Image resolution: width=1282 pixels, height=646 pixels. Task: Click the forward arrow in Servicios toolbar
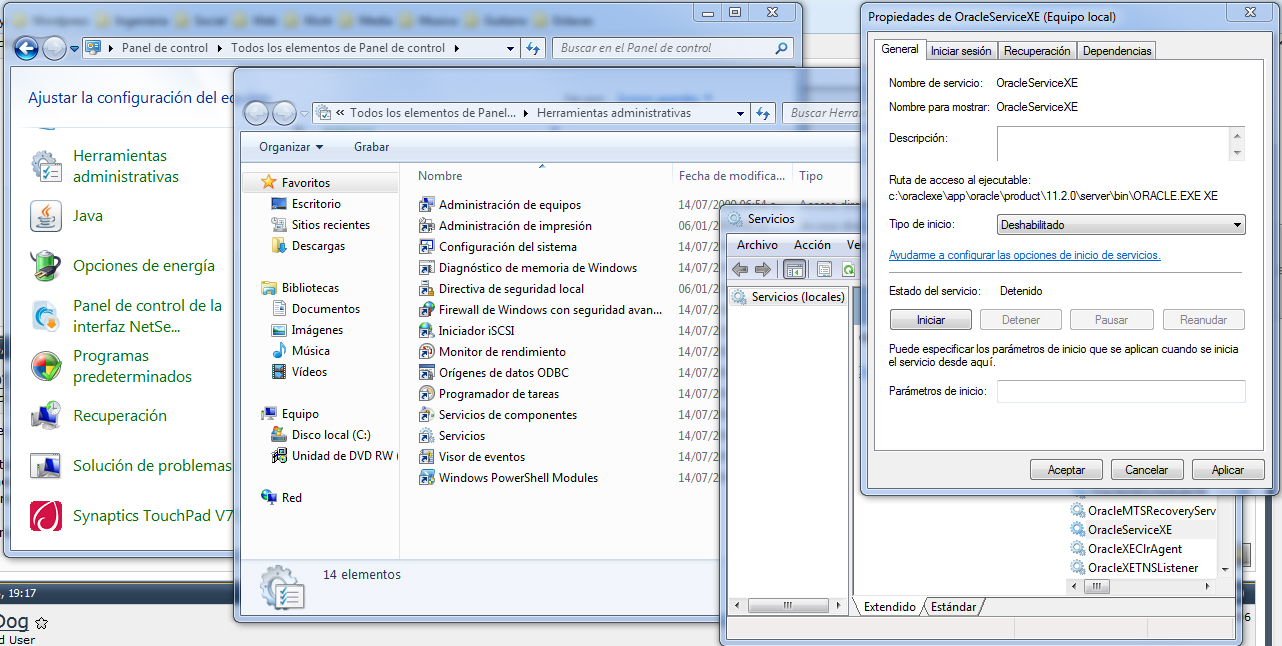coord(762,269)
